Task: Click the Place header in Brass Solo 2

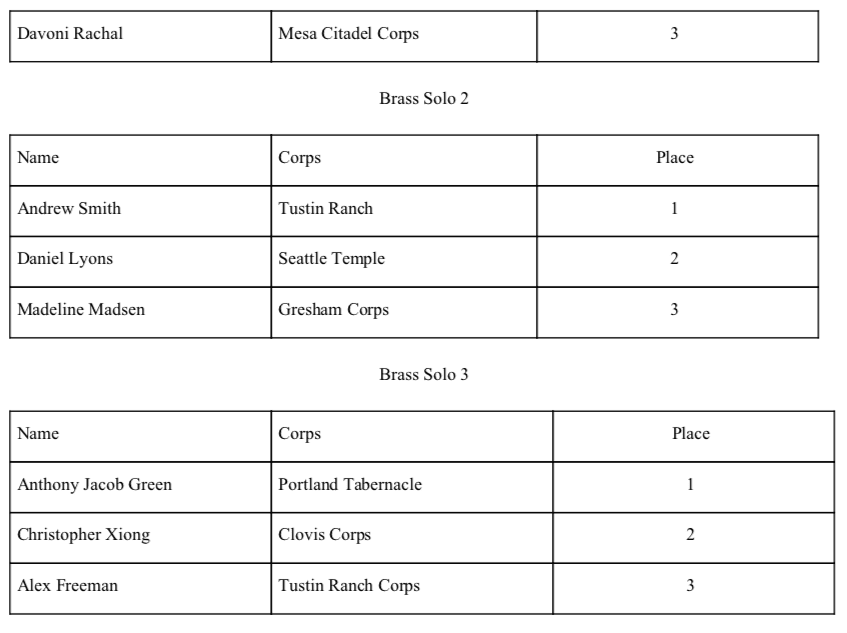Action: [x=677, y=160]
